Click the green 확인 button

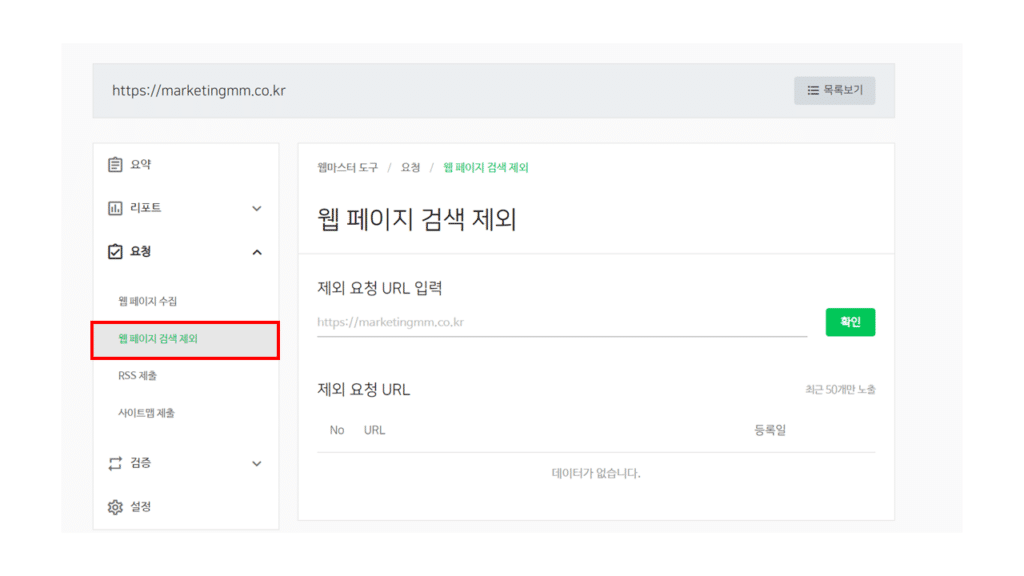850,322
